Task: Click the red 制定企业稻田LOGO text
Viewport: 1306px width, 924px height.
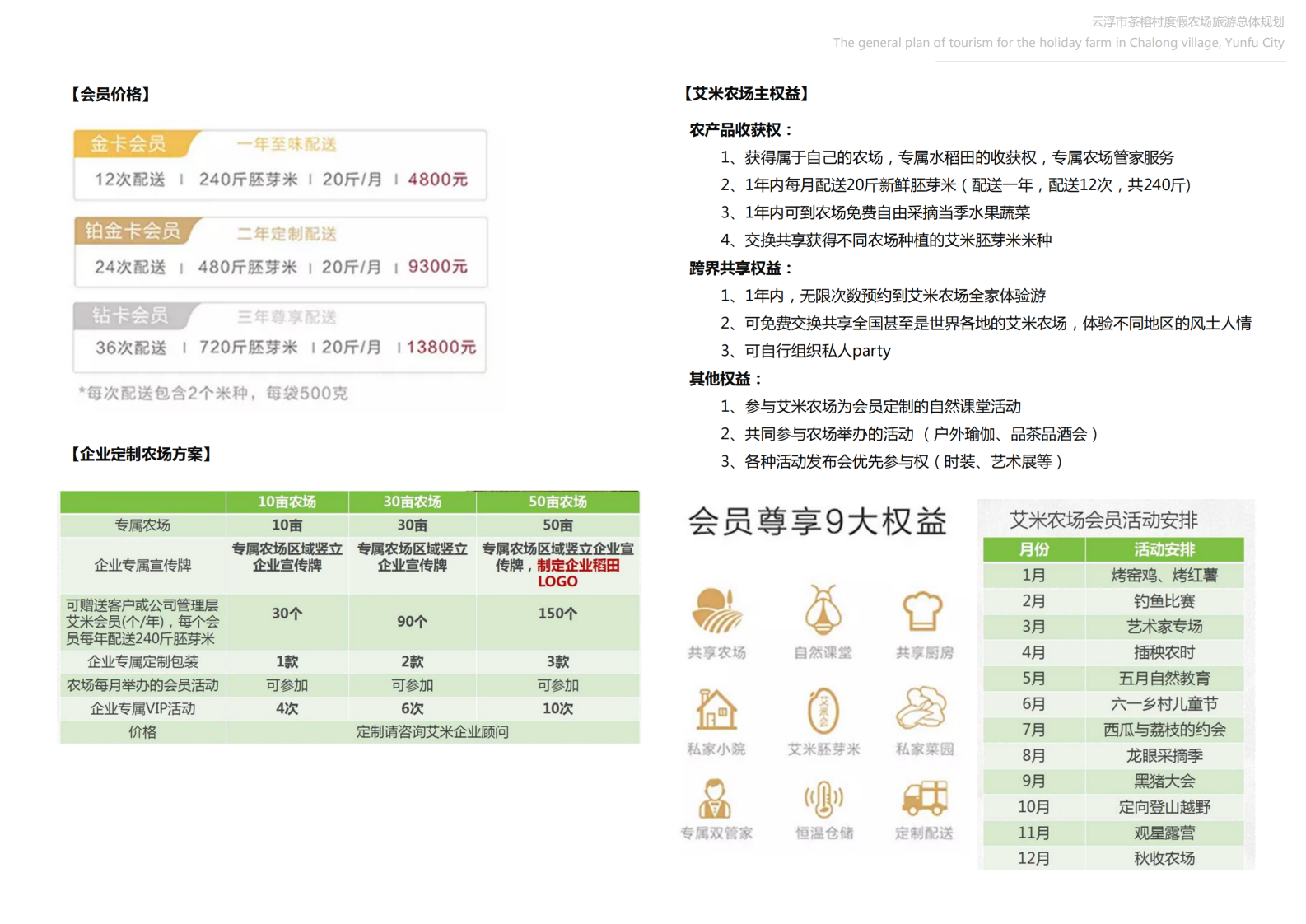Action: tap(577, 573)
